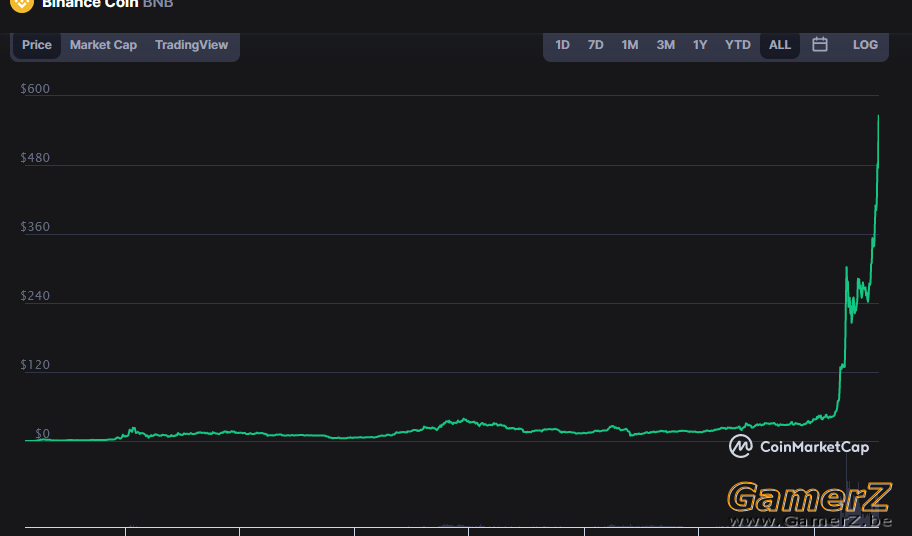Viewport: 912px width, 536px height.
Task: Click the Binance Coin title text
Action: (90, 4)
